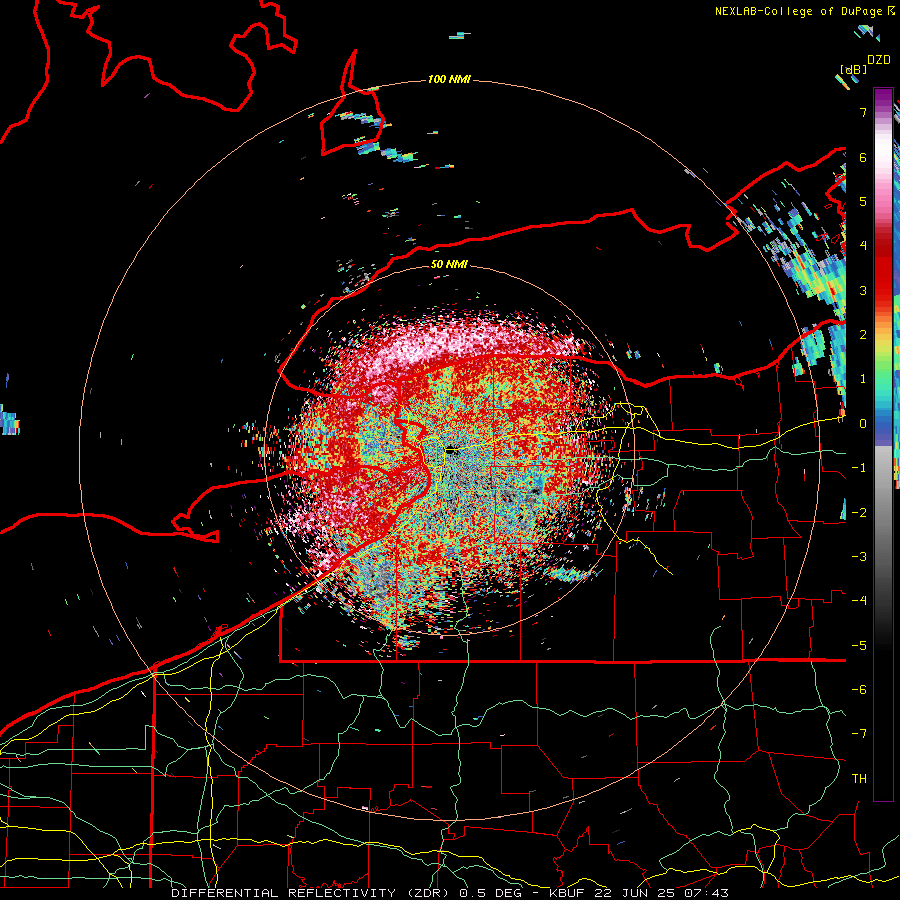The image size is (900, 900).
Task: Click the KBUF radar site at the rings' center
Action: (x=449, y=451)
